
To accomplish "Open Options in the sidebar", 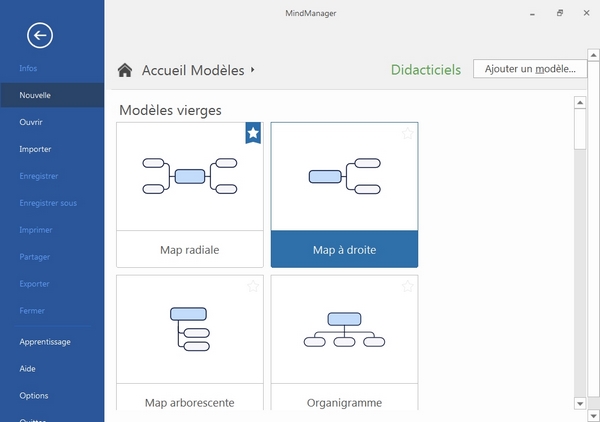I will pyautogui.click(x=34, y=396).
